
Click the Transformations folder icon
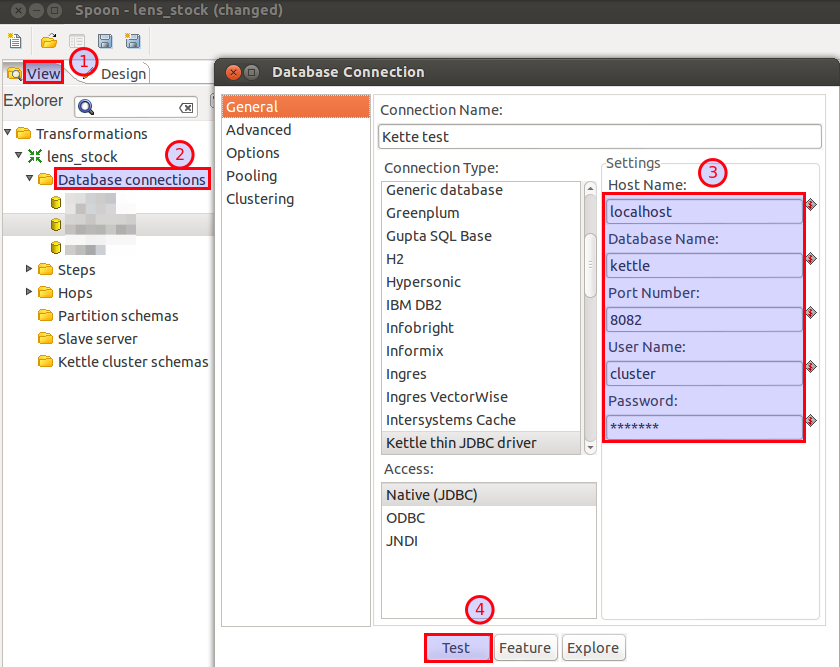click(x=24, y=133)
